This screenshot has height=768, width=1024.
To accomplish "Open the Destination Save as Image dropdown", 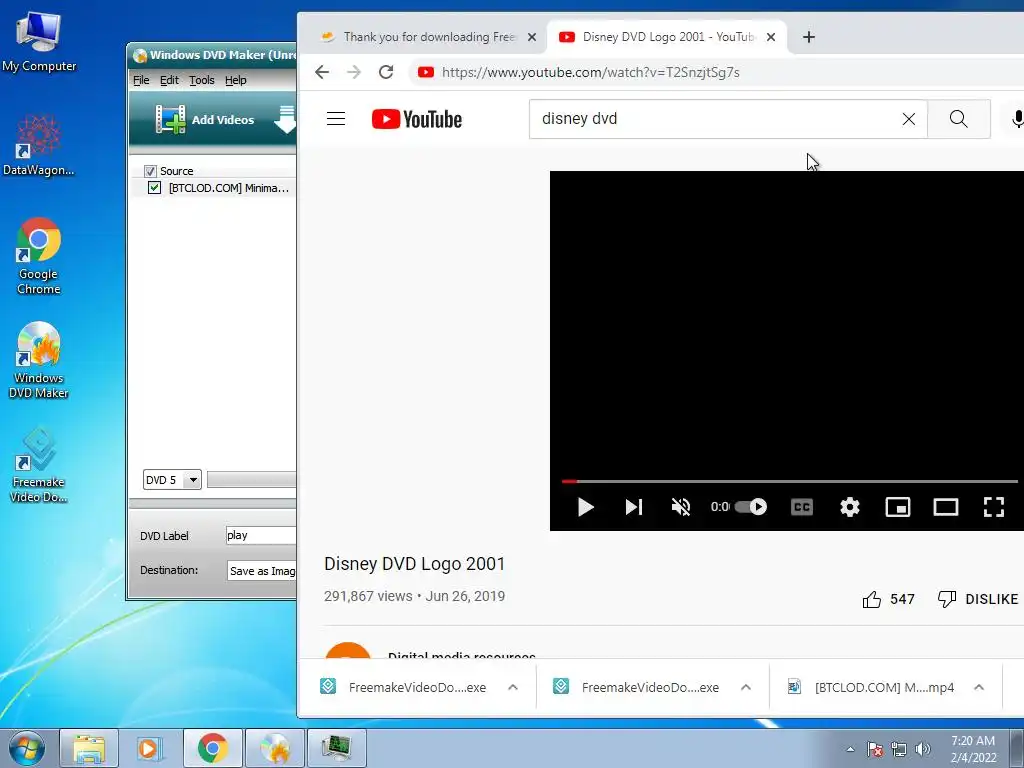I will point(261,571).
